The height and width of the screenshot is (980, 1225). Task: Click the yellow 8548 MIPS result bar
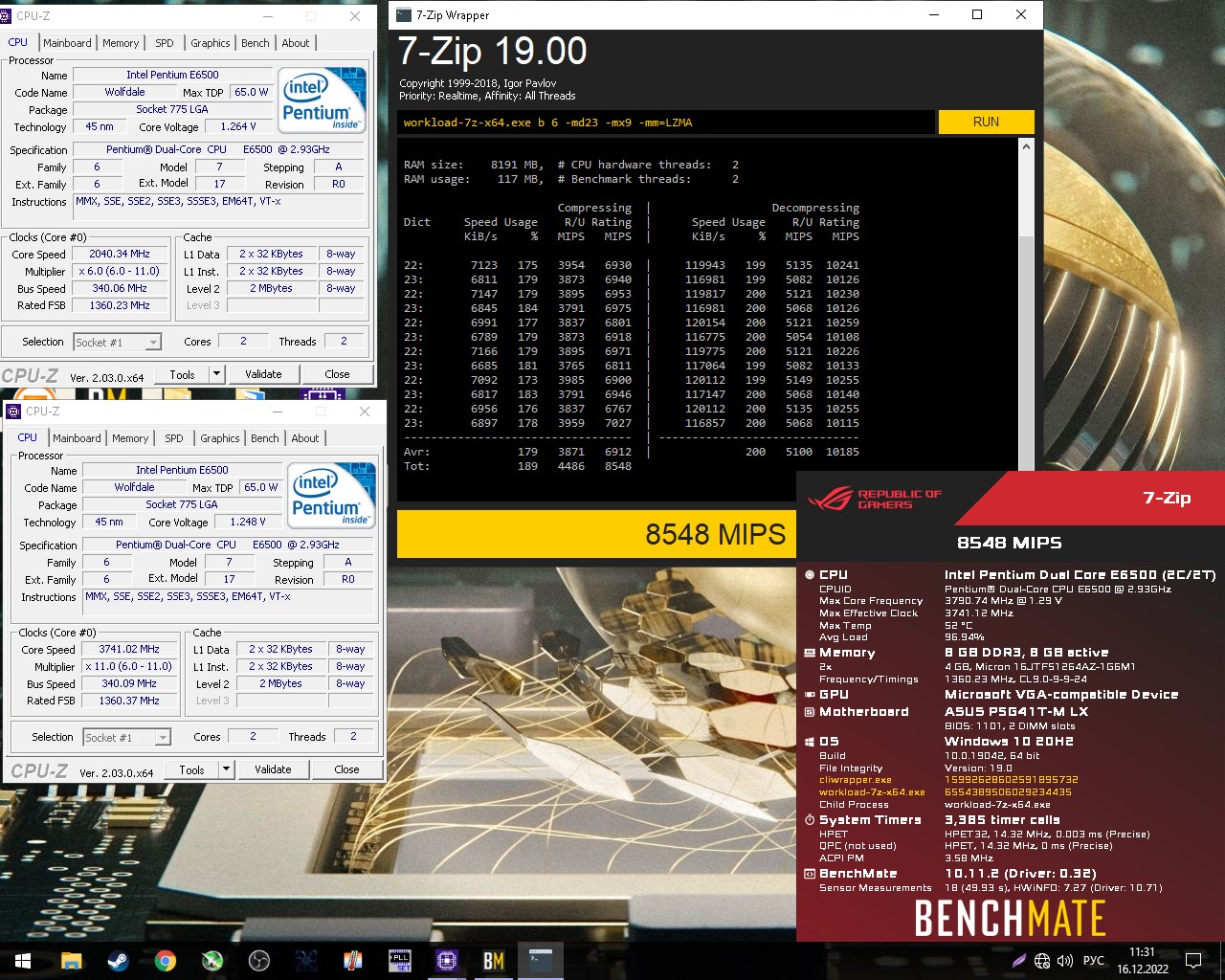[x=596, y=533]
